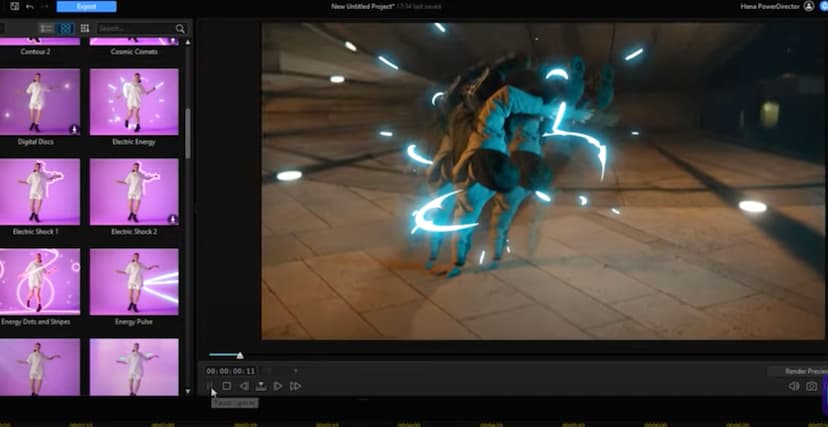Click the preview playback position slider handle
This screenshot has width=828, height=427.
click(240, 355)
